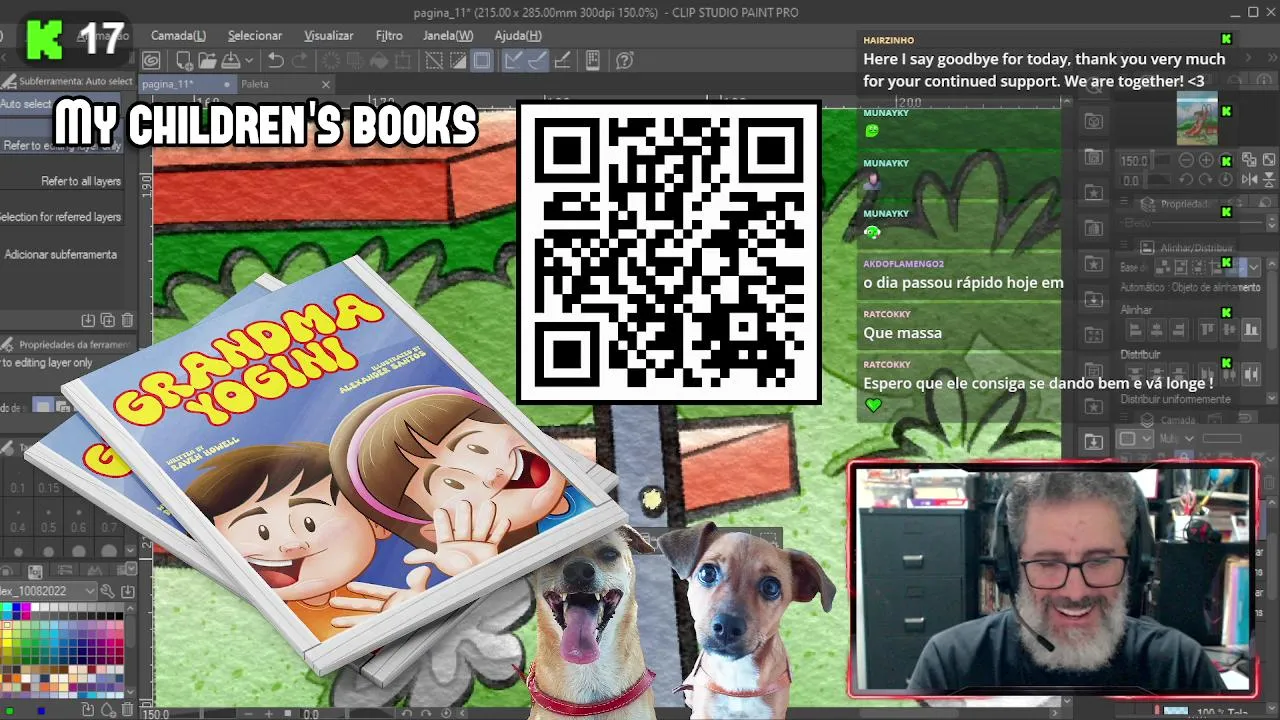Open the help question mark icon
Image resolution: width=1280 pixels, height=720 pixels.
click(x=625, y=61)
